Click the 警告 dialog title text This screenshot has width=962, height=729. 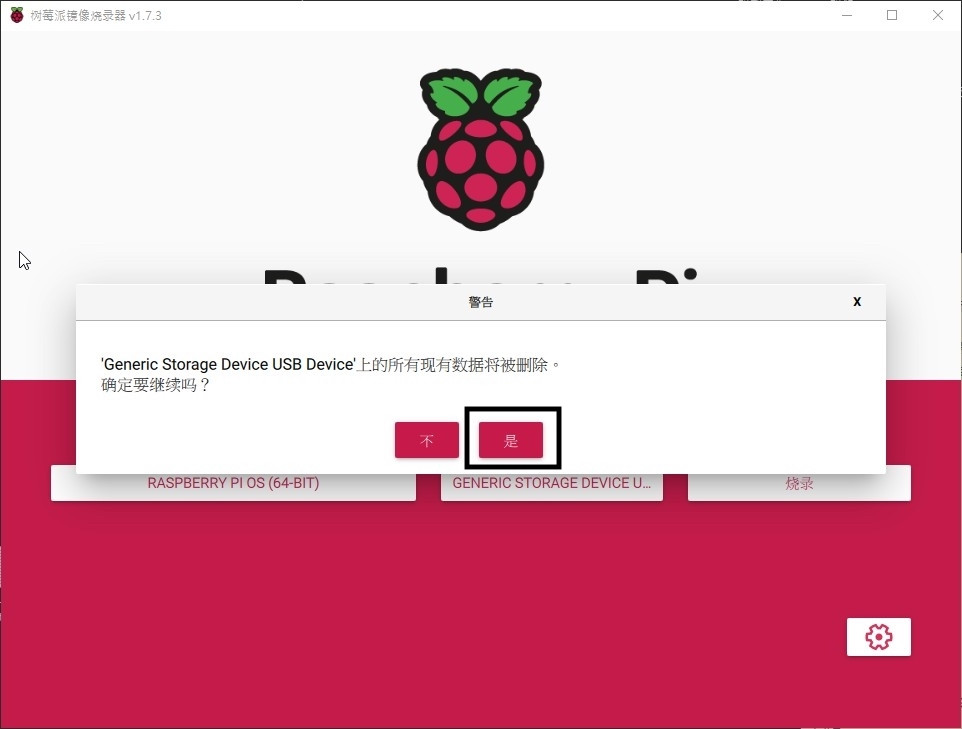(480, 302)
